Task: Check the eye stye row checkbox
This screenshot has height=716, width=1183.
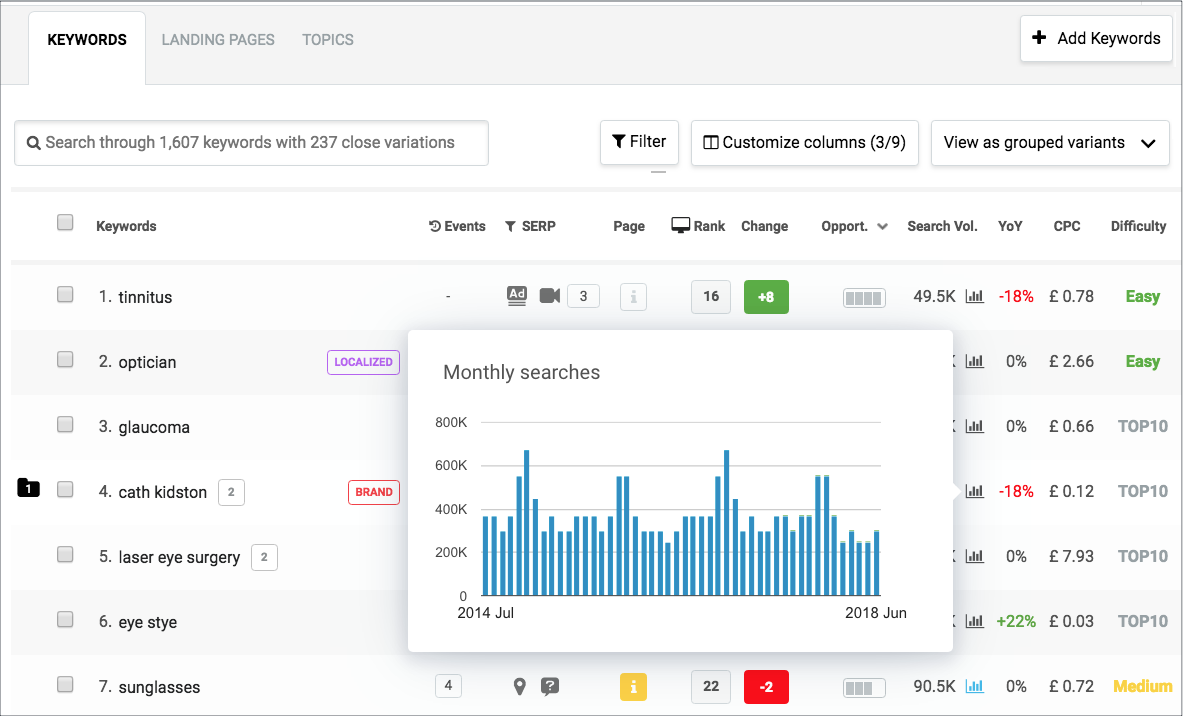Action: pos(65,619)
